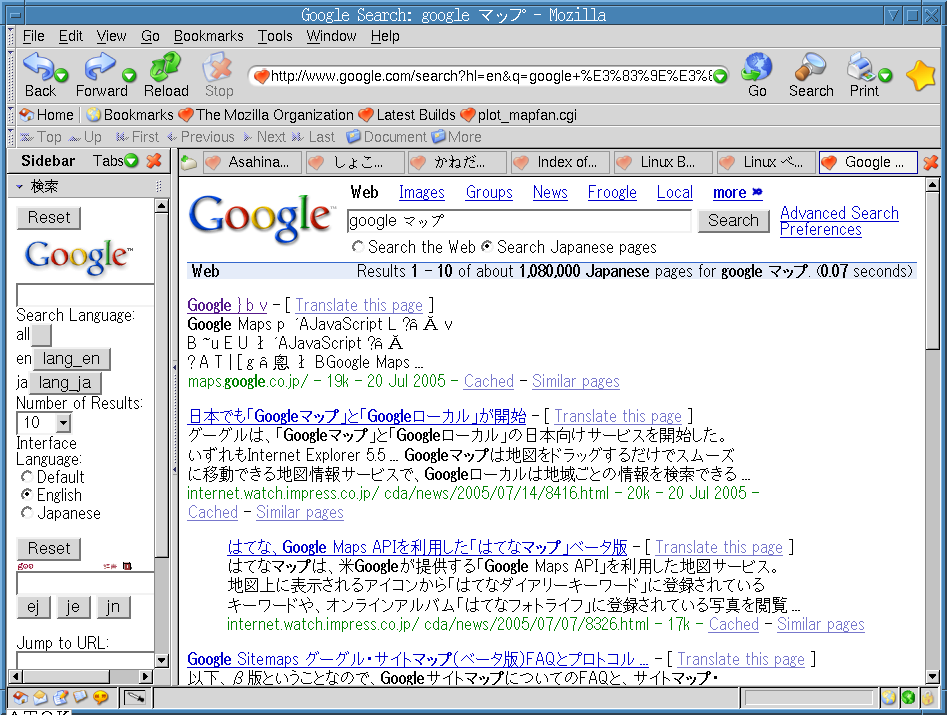
Task: Open the Edit menu
Action: point(70,36)
